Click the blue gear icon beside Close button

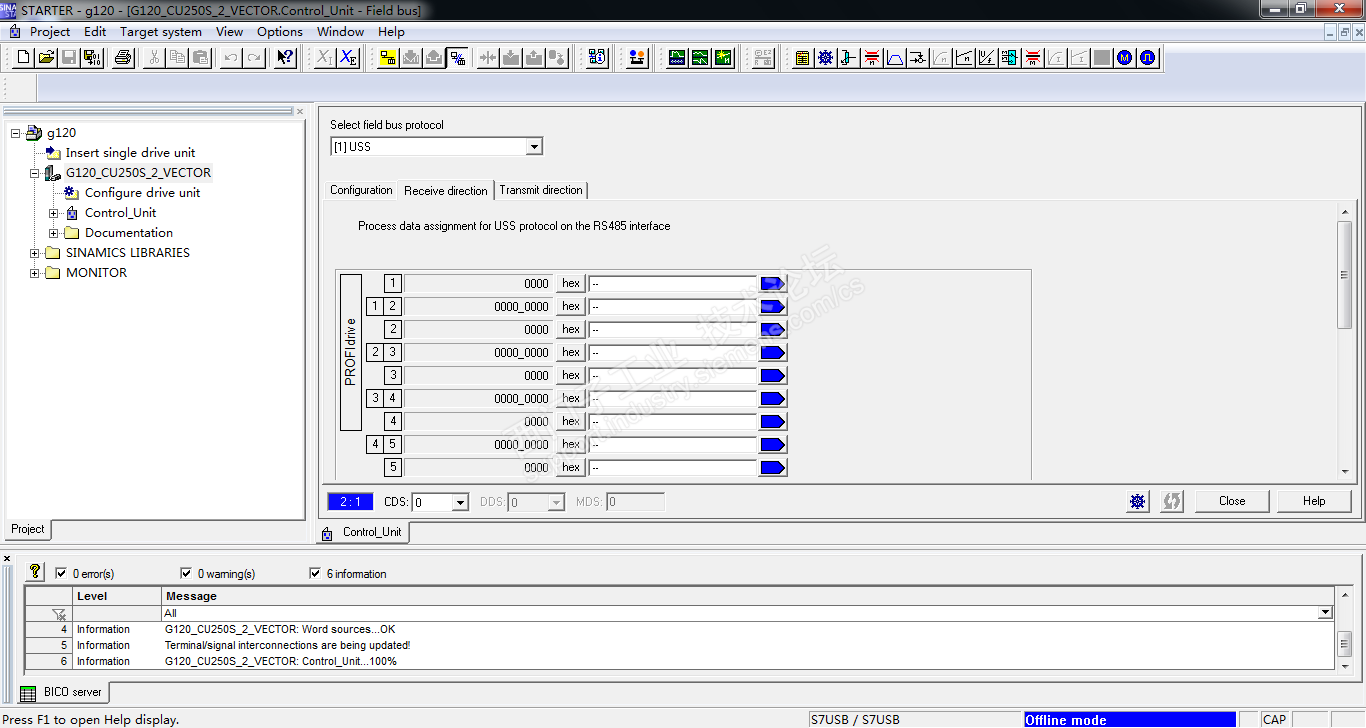[1138, 502]
